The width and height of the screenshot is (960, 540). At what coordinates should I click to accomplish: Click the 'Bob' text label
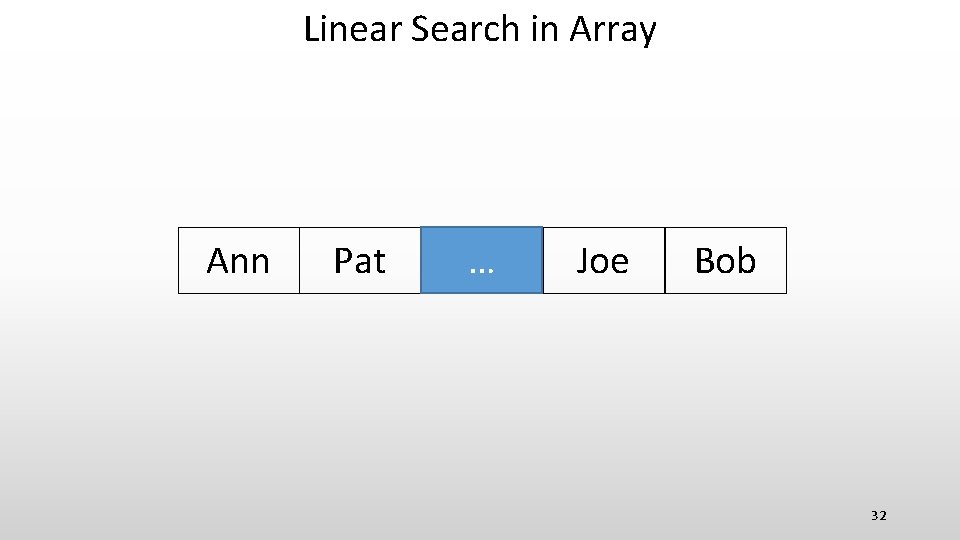[725, 261]
